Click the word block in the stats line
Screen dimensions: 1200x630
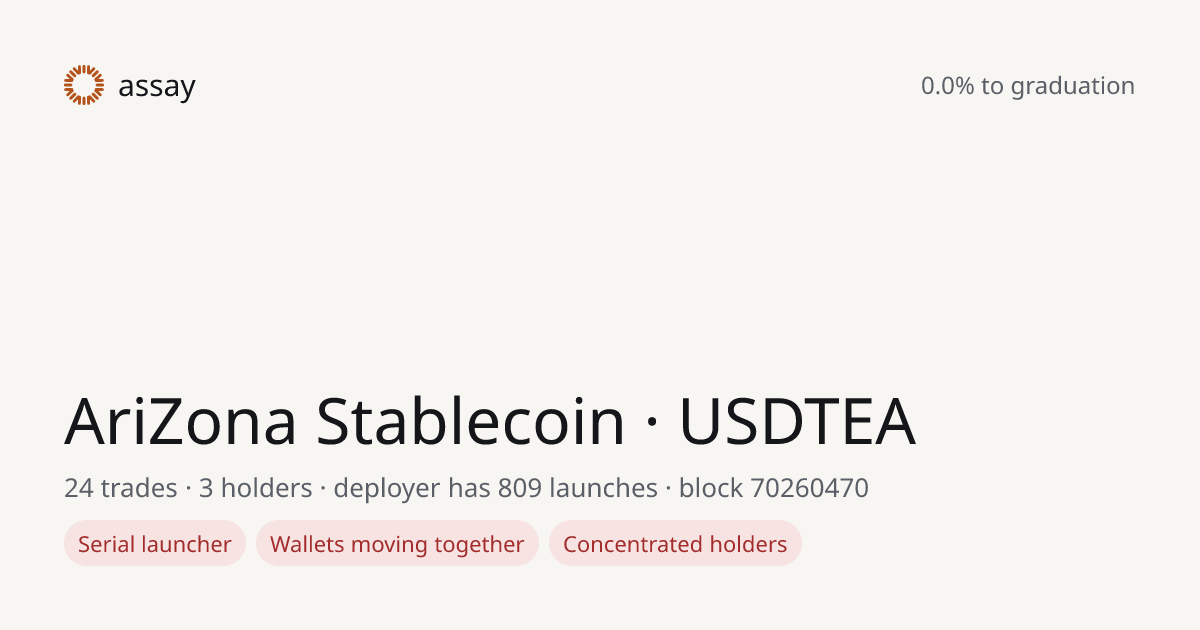click(x=711, y=488)
